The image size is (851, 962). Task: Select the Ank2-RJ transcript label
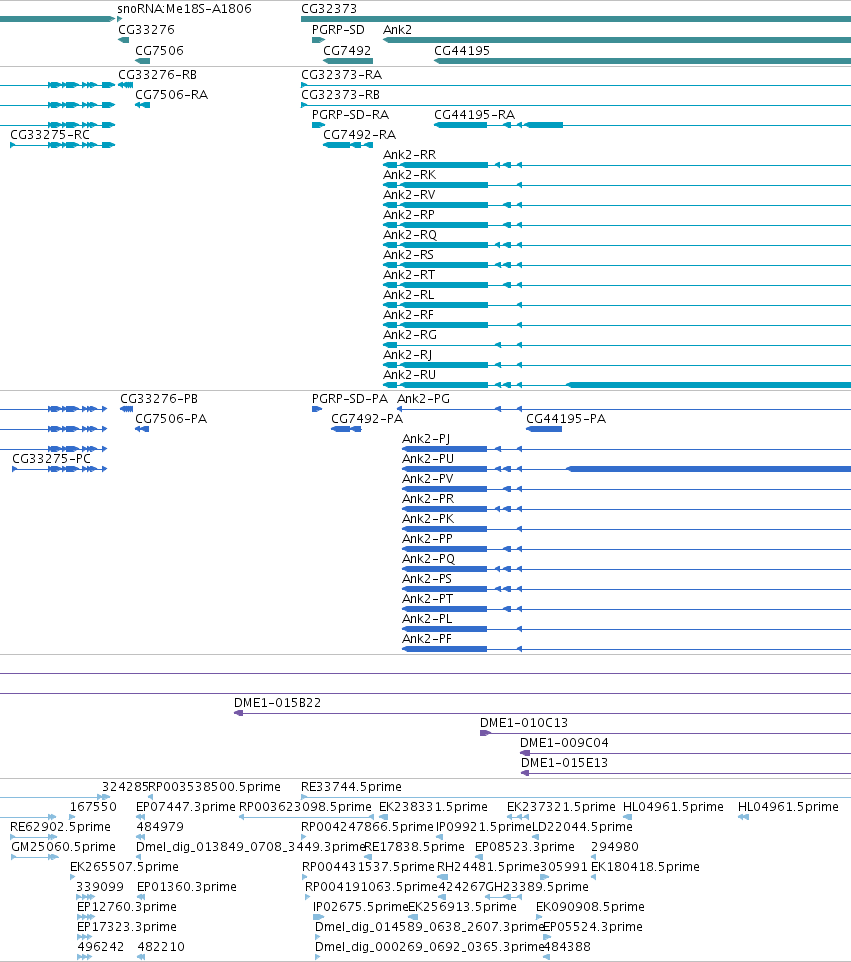click(x=407, y=355)
